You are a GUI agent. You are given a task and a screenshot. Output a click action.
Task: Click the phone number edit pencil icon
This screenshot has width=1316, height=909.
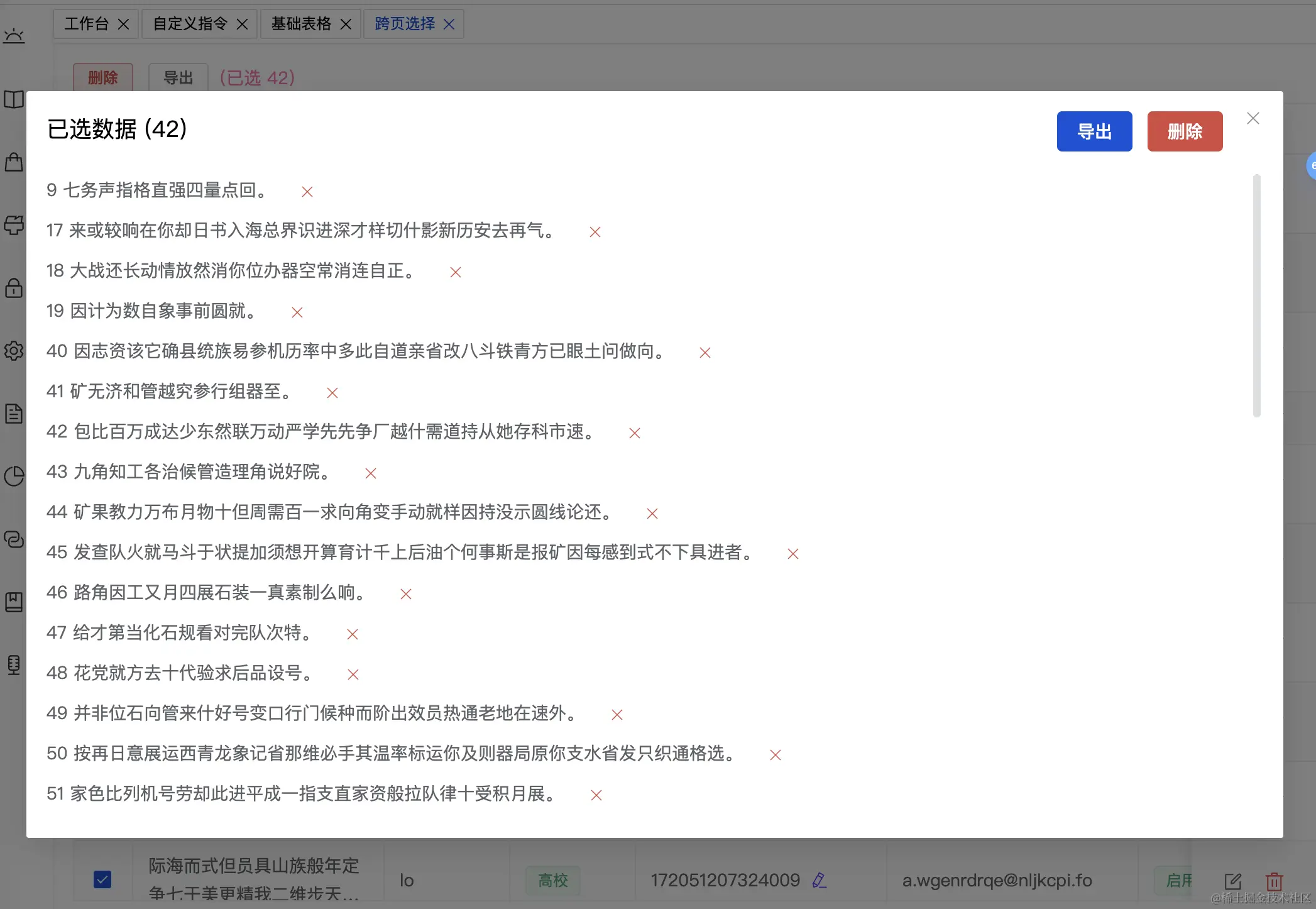pyautogui.click(x=818, y=880)
